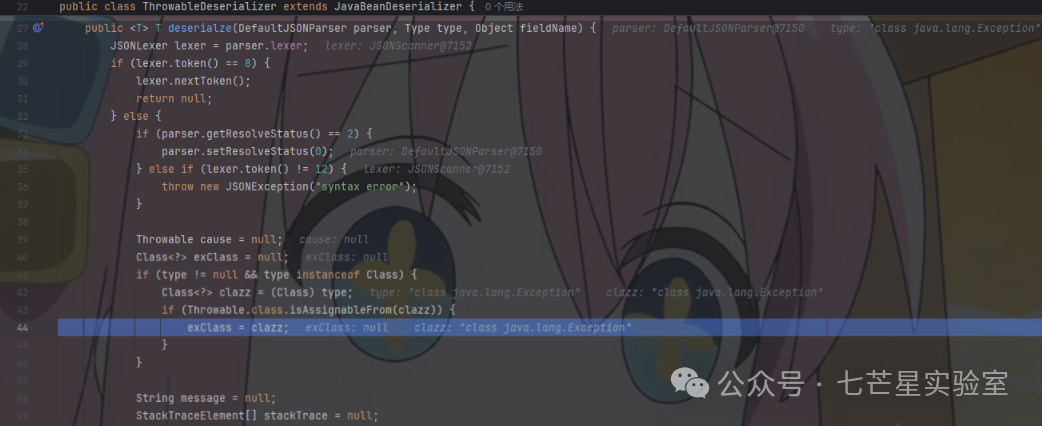Click line number 28 in the gutter
The height and width of the screenshot is (426, 1042).
(23, 46)
